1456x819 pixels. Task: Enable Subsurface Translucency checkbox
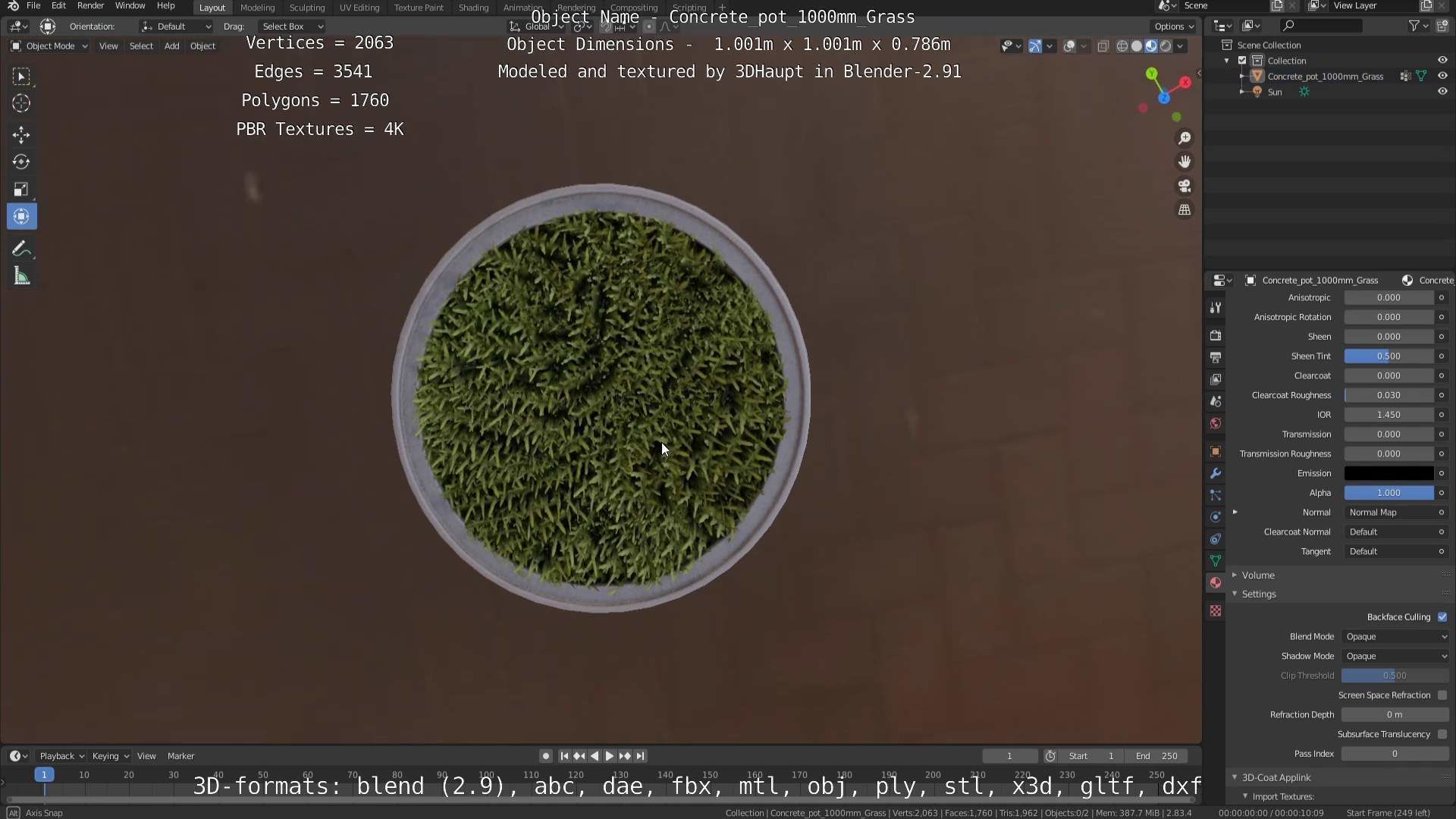[x=1442, y=735]
